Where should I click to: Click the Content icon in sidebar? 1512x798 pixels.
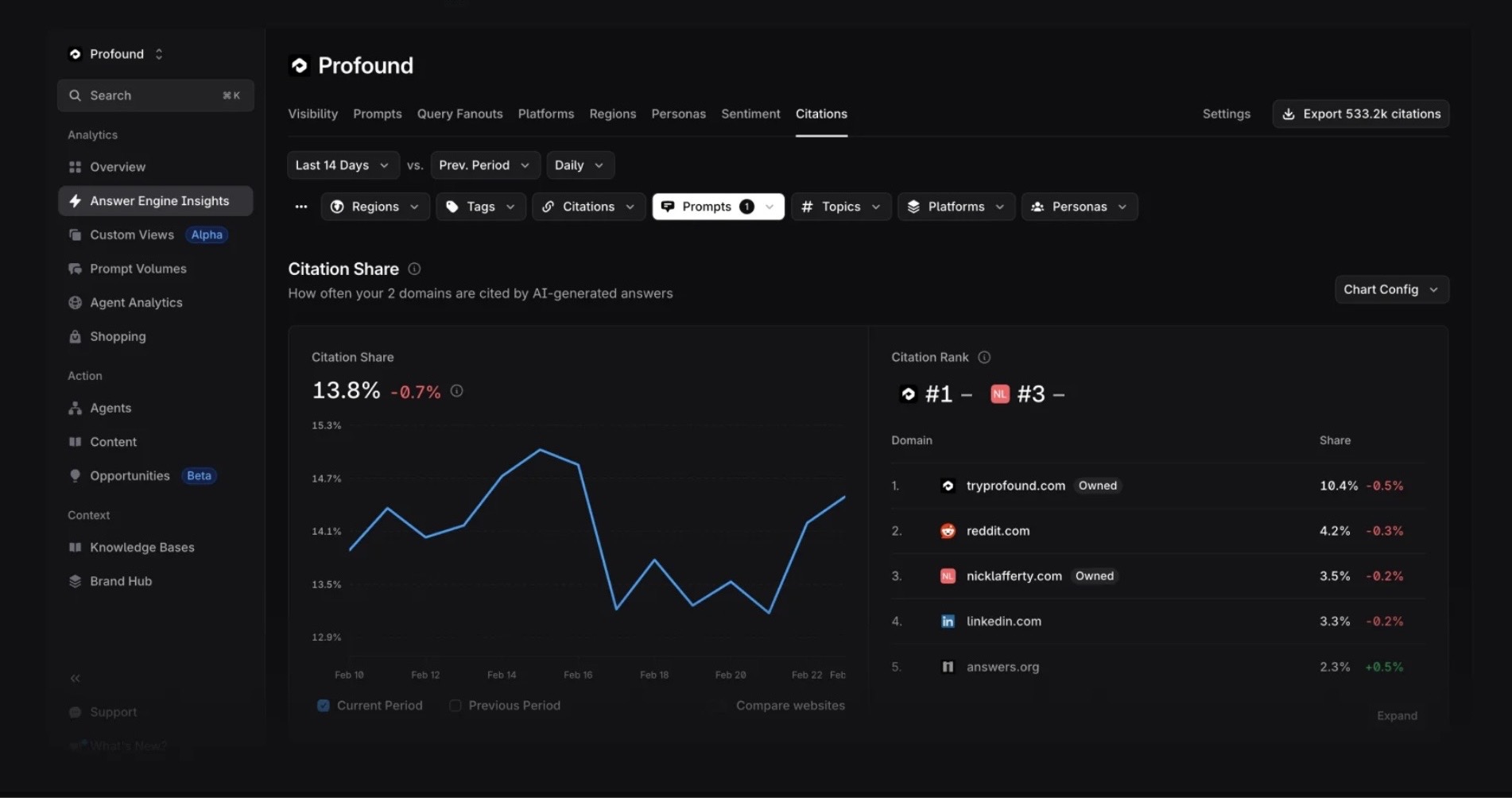coord(75,442)
